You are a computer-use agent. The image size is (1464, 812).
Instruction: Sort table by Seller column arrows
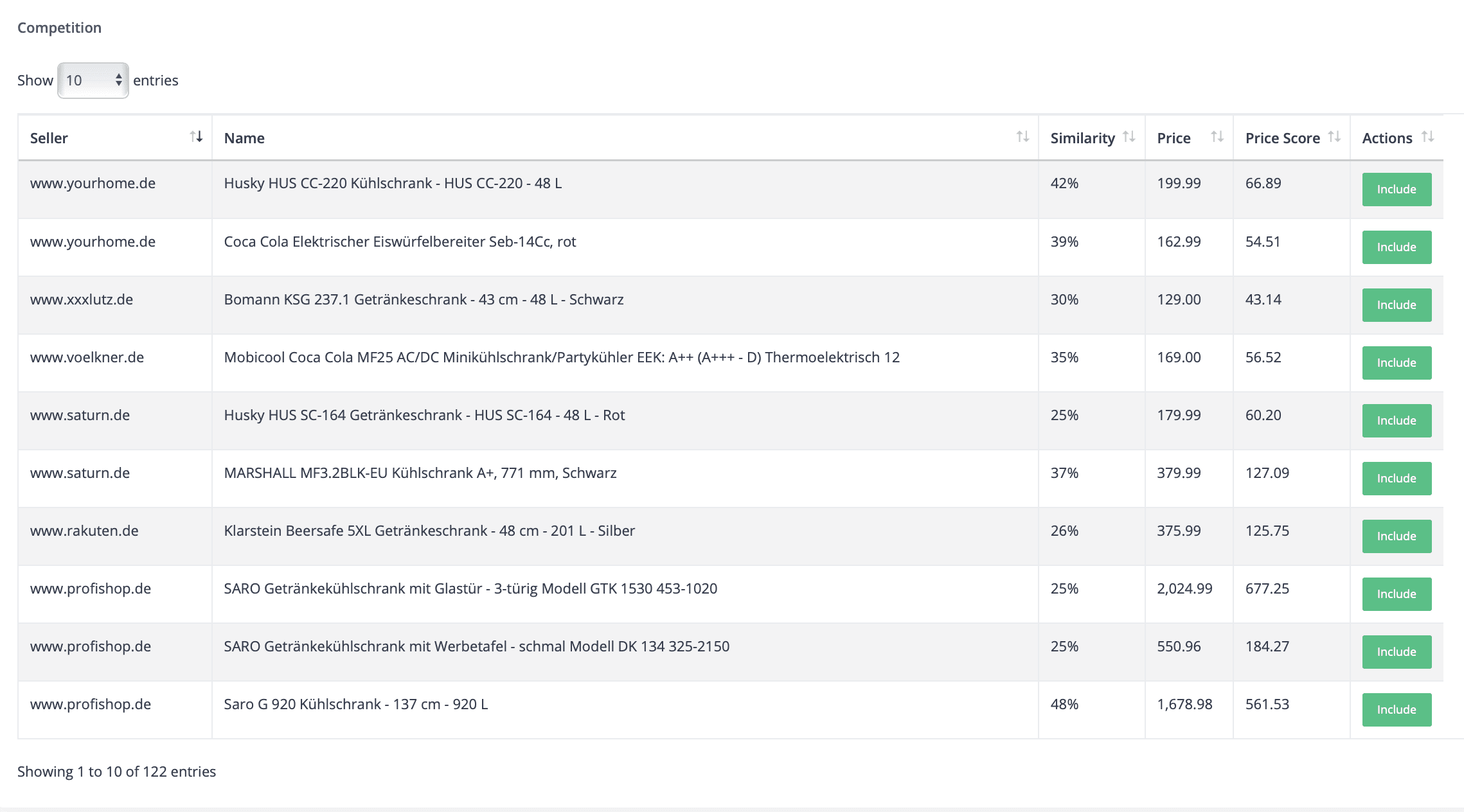(x=196, y=137)
